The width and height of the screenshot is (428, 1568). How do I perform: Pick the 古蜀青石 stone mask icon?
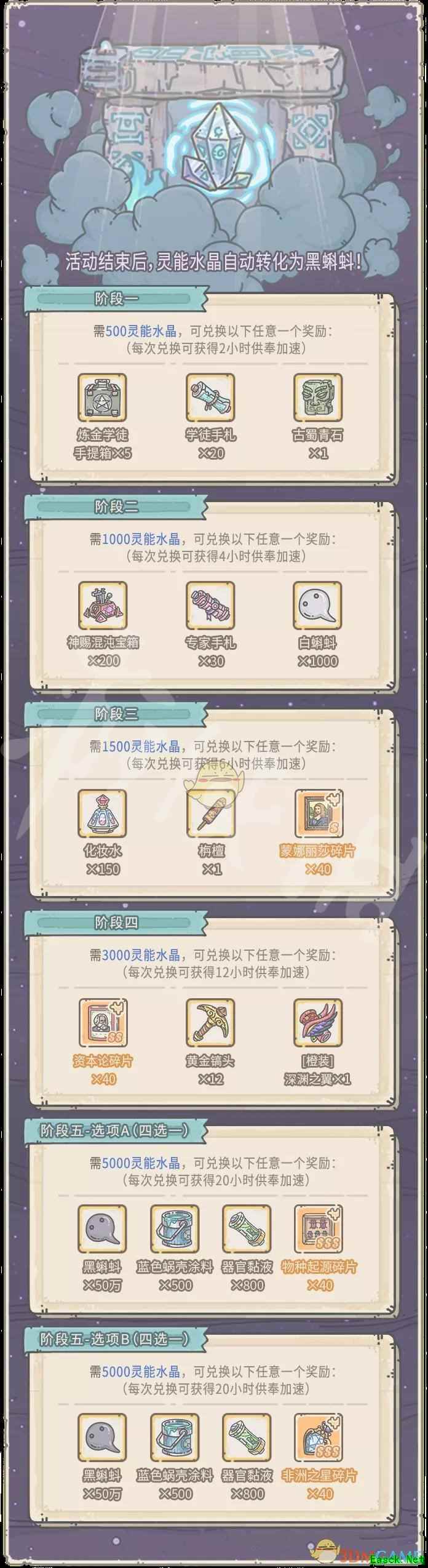tap(317, 397)
